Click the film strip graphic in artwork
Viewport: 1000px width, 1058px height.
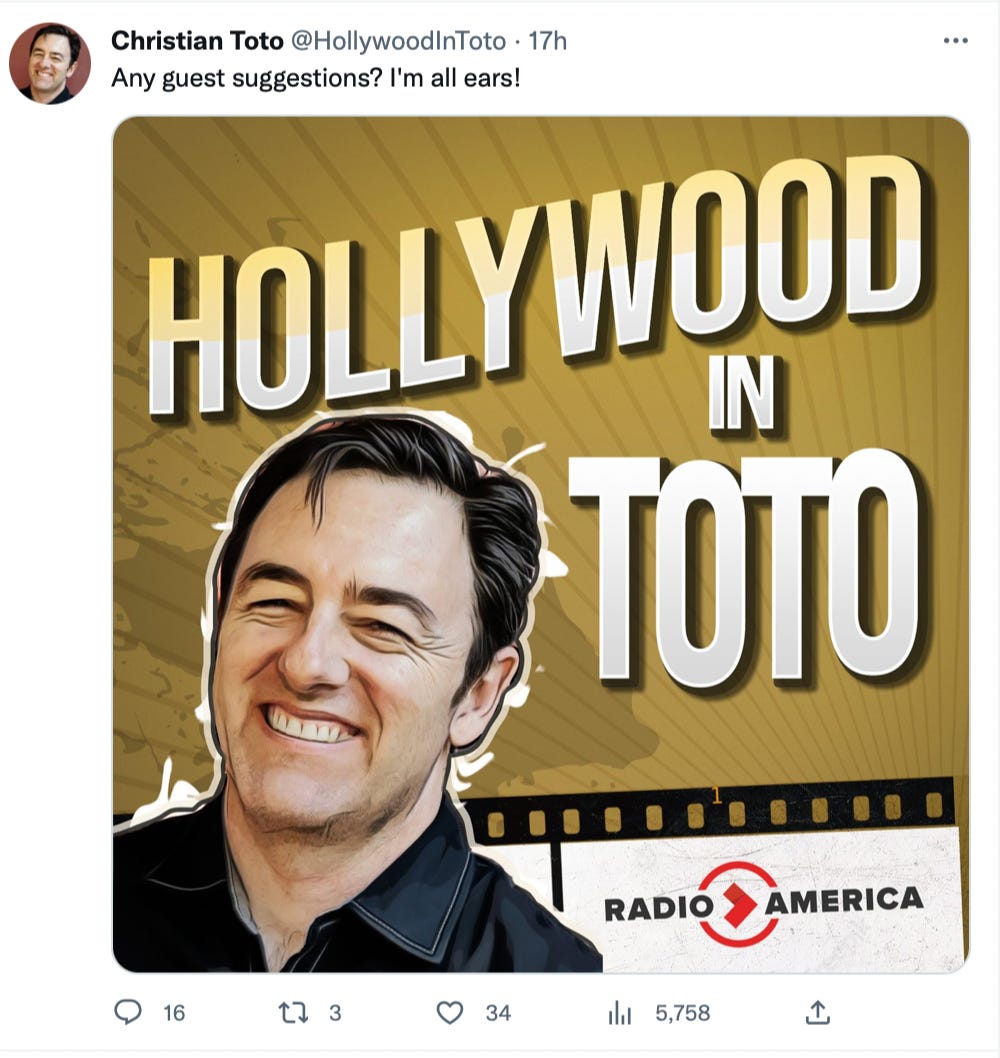click(x=709, y=813)
